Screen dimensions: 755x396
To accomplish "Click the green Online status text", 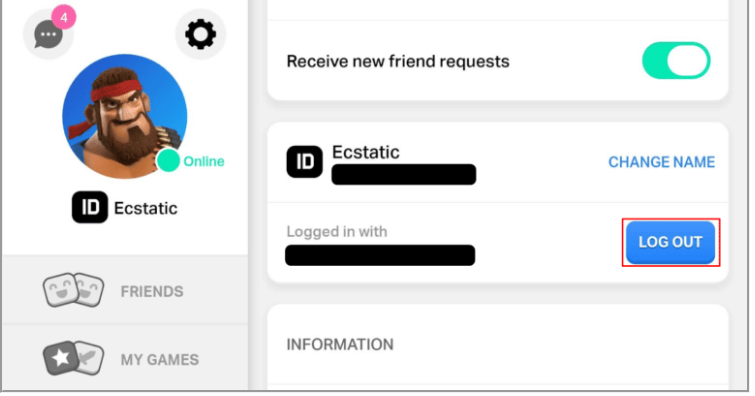I will [x=204, y=161].
